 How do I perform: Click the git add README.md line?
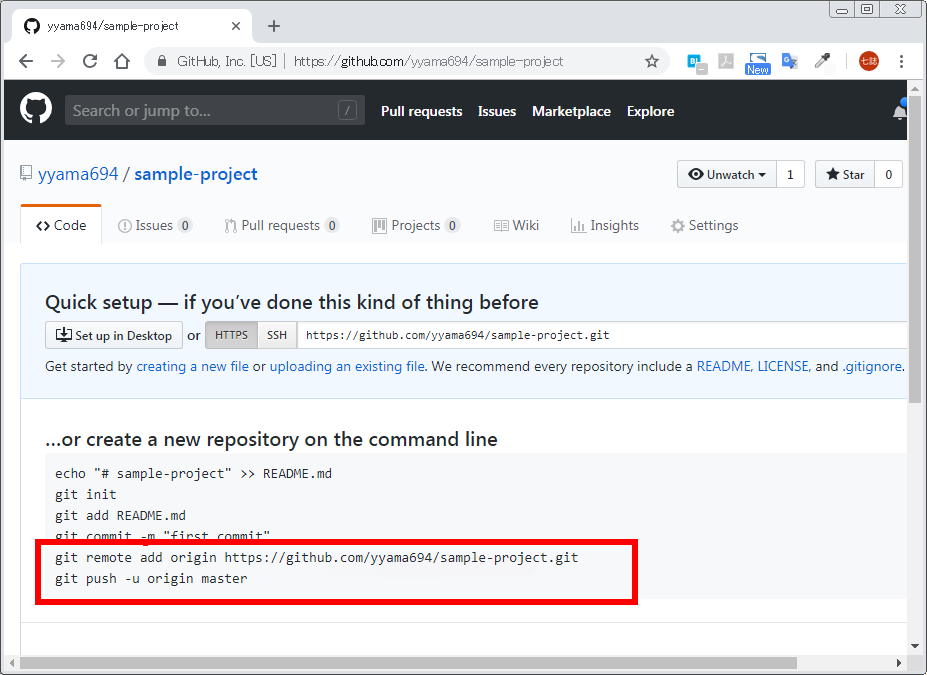point(120,515)
